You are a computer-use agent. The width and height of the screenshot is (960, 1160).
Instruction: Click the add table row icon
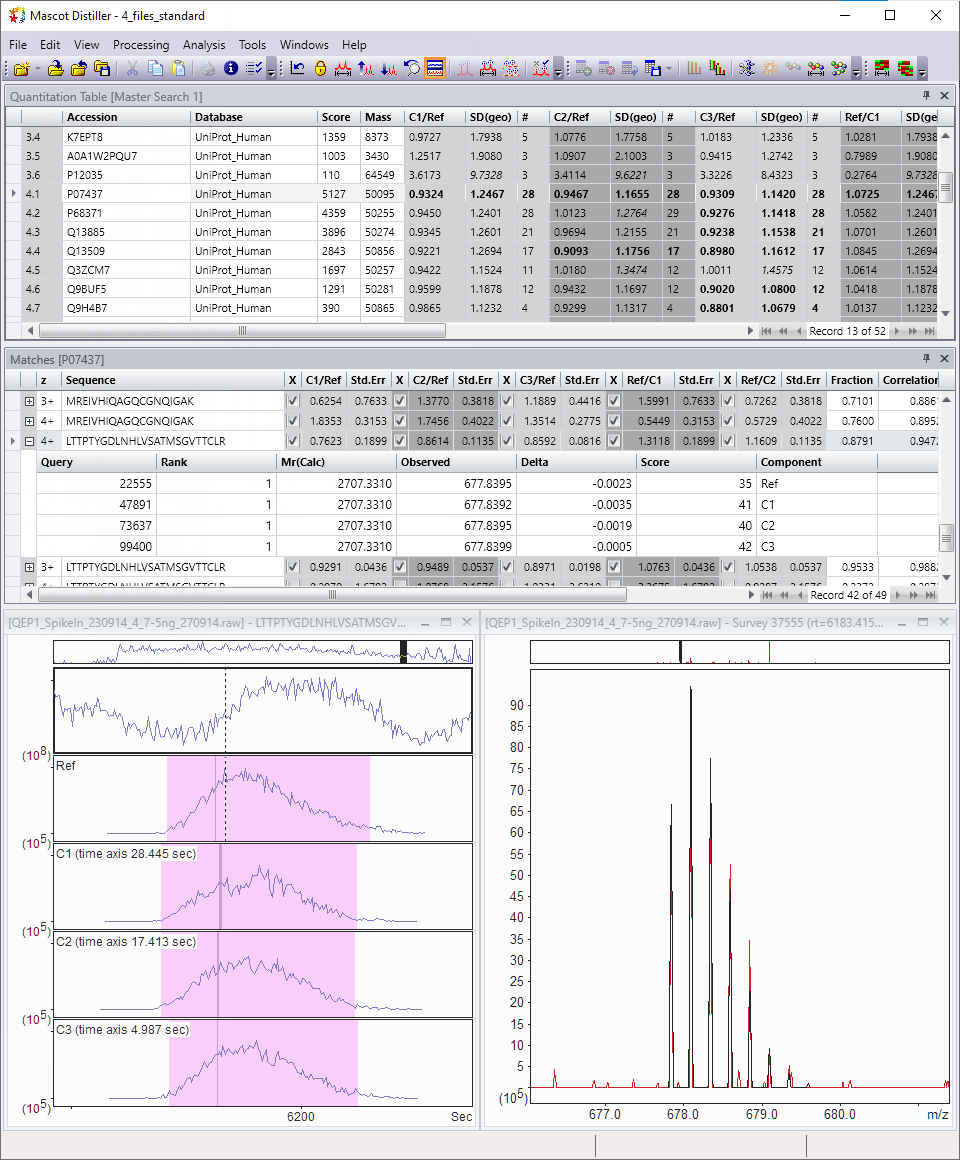point(584,69)
